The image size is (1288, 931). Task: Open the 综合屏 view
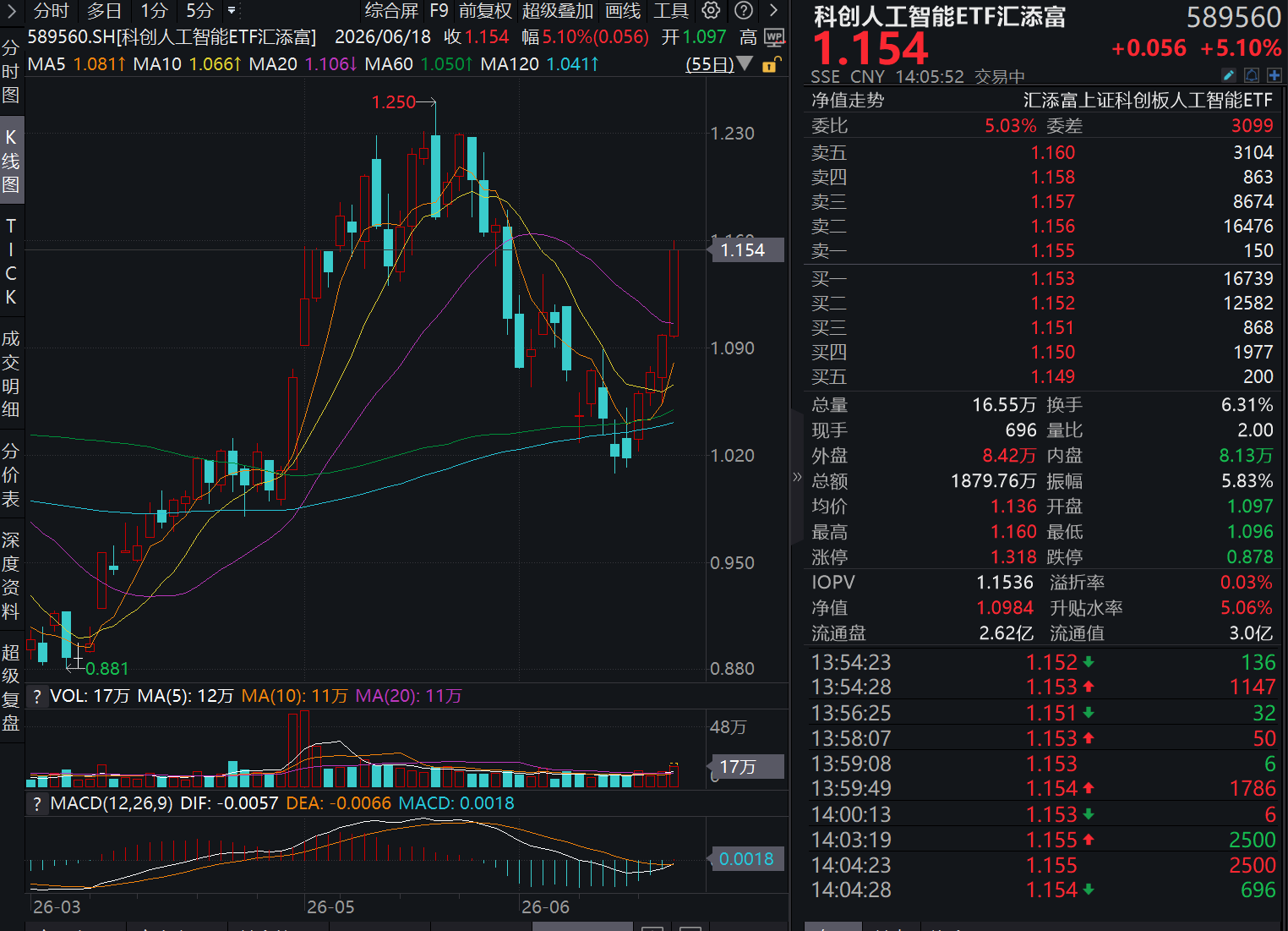pos(391,11)
